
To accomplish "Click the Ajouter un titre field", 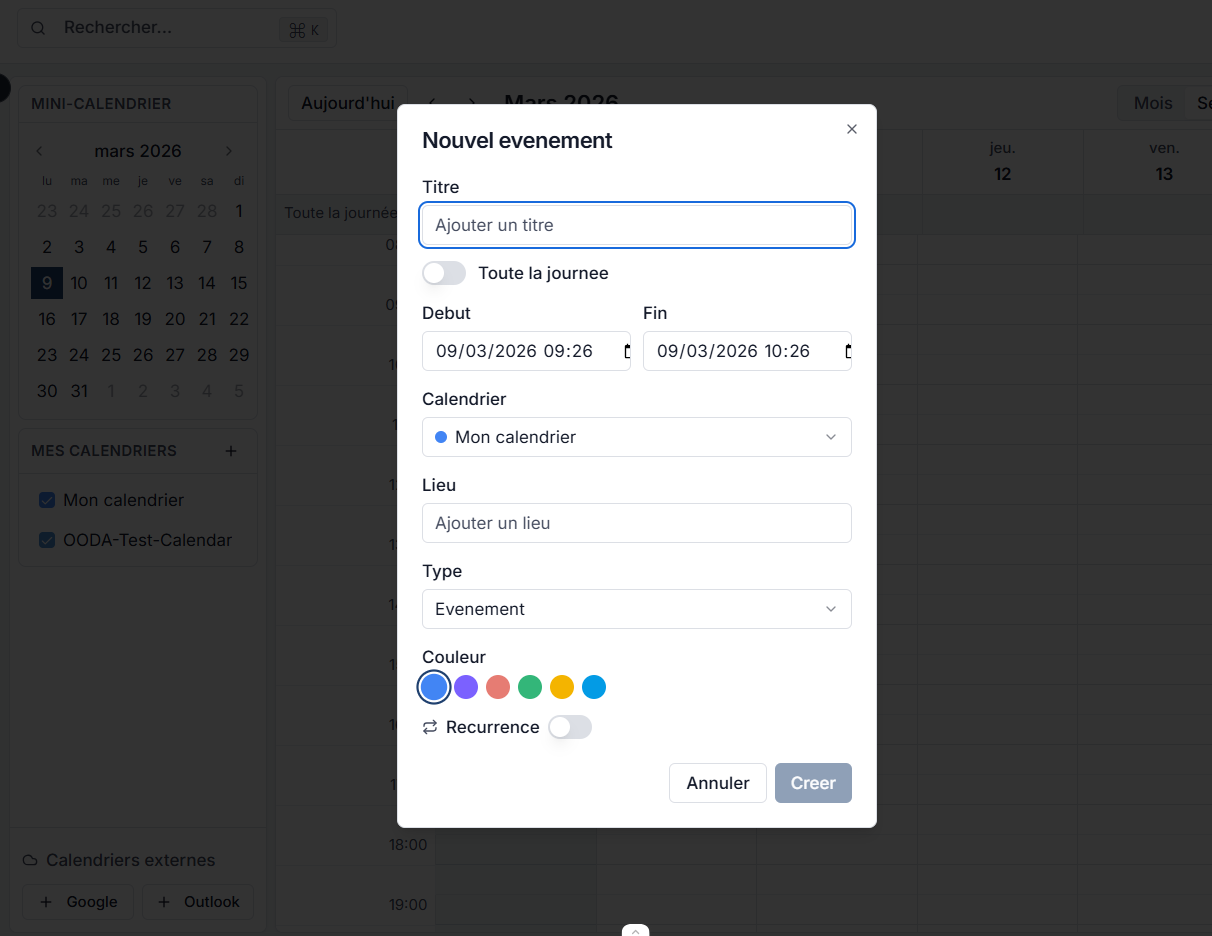I will pos(637,225).
